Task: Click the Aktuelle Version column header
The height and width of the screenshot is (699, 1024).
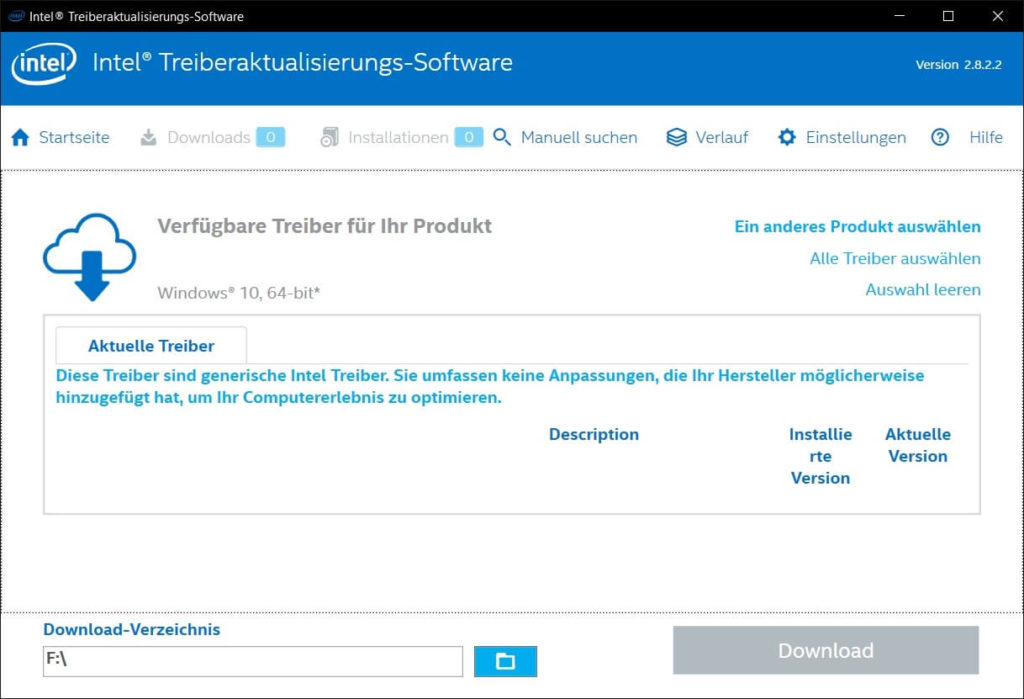Action: [x=917, y=445]
